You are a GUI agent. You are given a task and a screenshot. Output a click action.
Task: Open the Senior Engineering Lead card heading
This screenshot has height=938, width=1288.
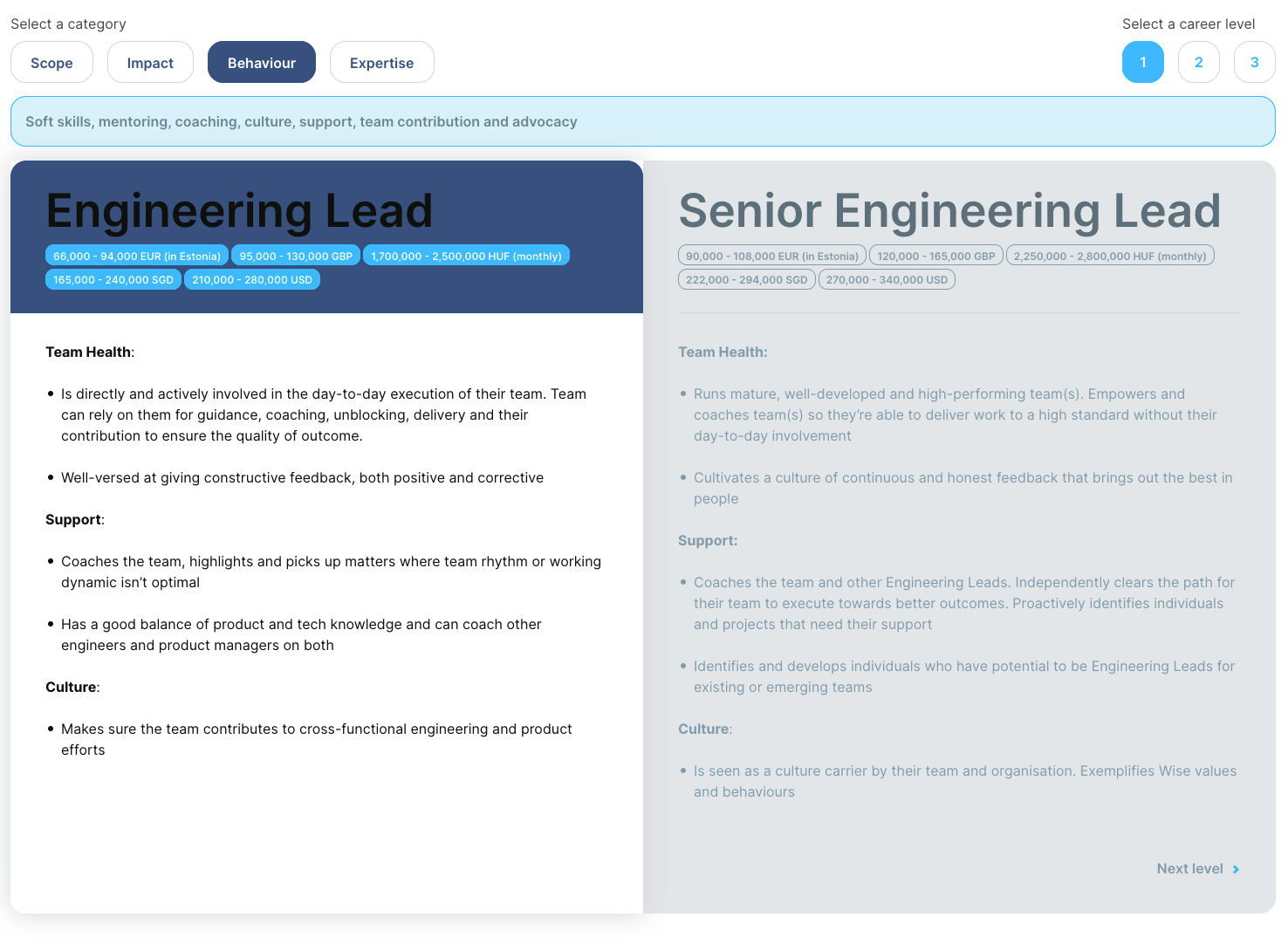[949, 211]
